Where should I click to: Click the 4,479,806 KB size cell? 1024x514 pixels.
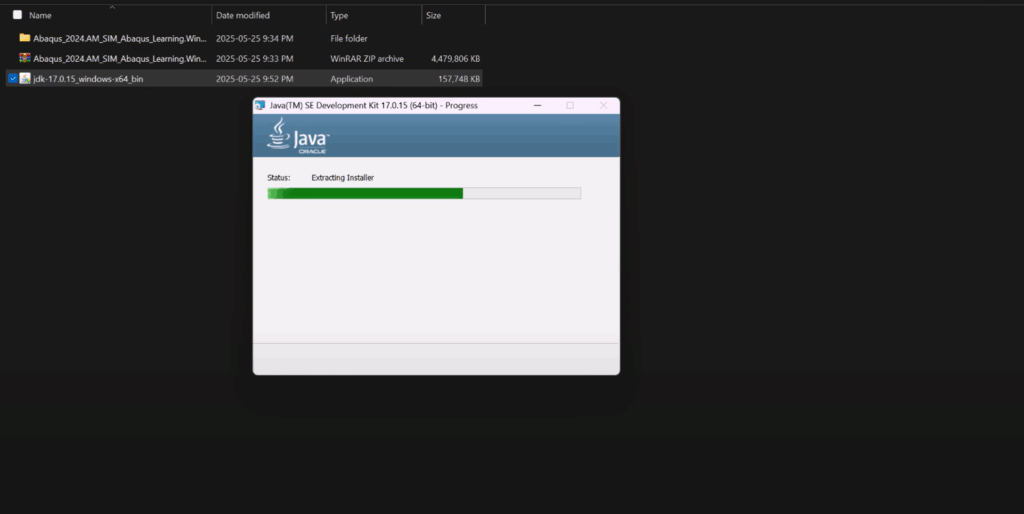(x=455, y=59)
